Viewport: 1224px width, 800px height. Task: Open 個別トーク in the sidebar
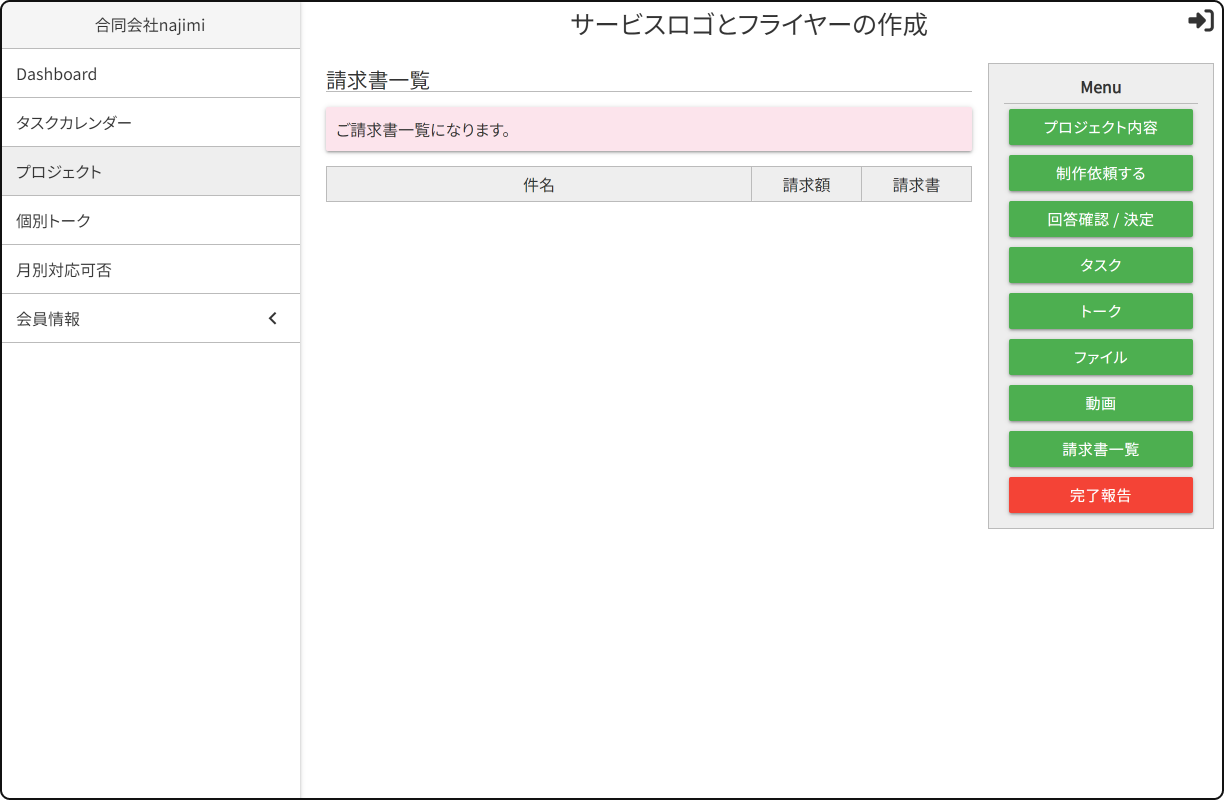[54, 221]
